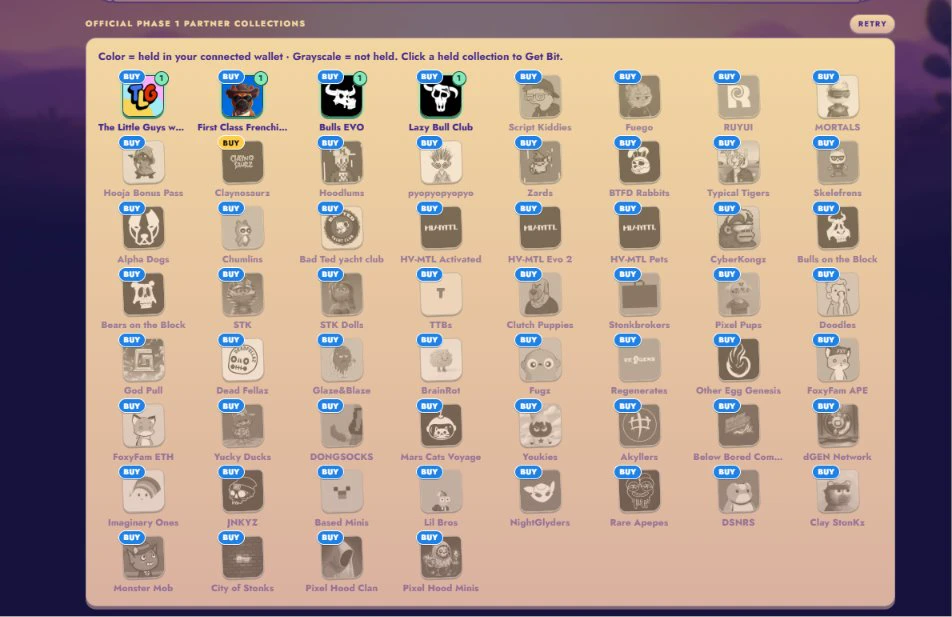
Task: Click the "FoxyFam APE" label
Action: [x=837, y=390]
